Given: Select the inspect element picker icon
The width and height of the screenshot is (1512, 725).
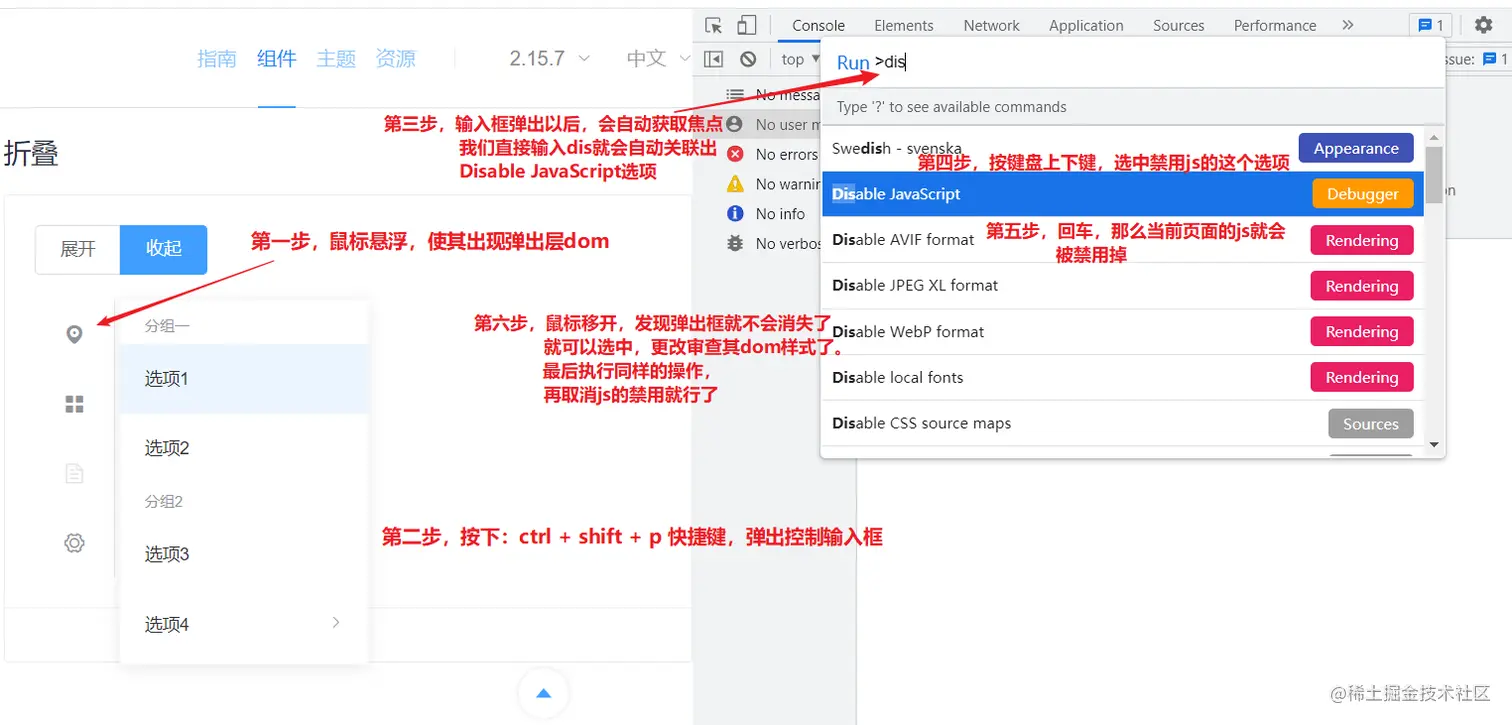Looking at the screenshot, I should pos(713,26).
